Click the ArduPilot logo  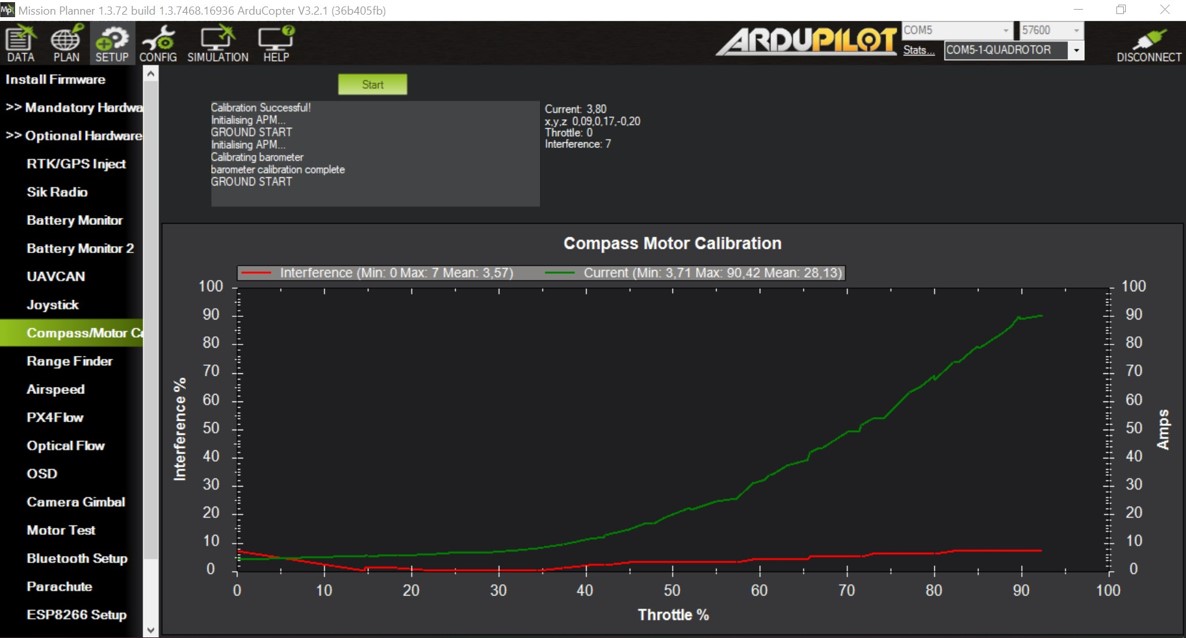[806, 41]
